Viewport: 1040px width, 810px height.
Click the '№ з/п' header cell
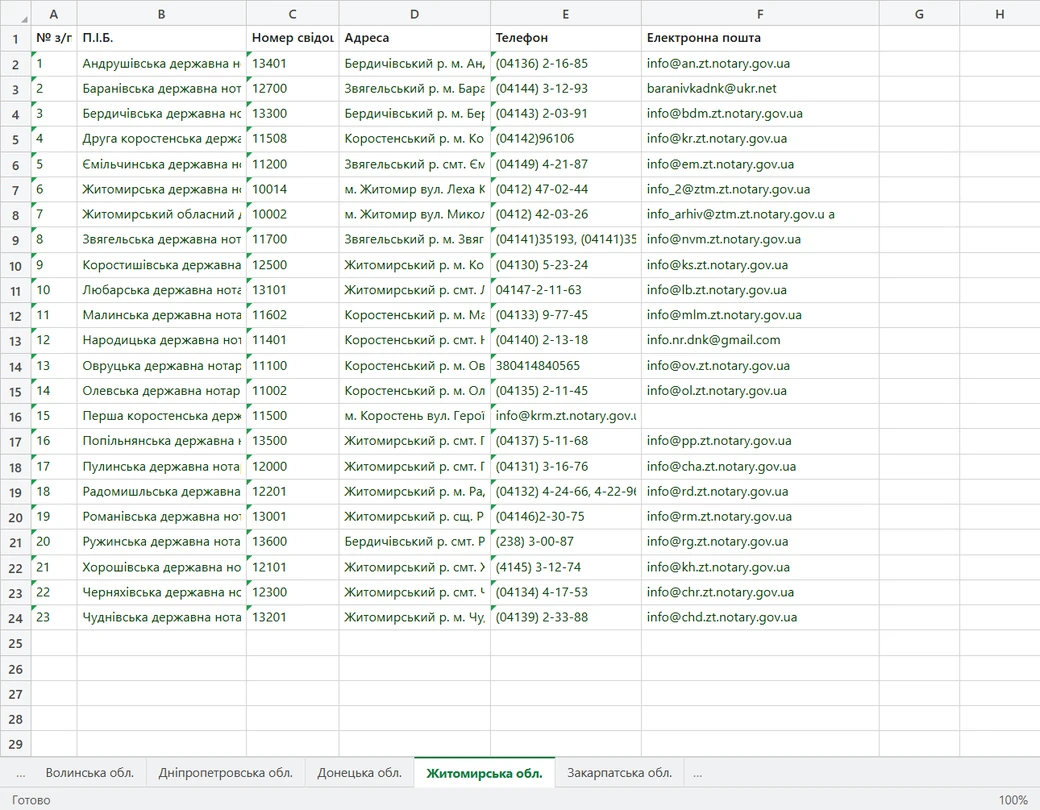tap(54, 38)
